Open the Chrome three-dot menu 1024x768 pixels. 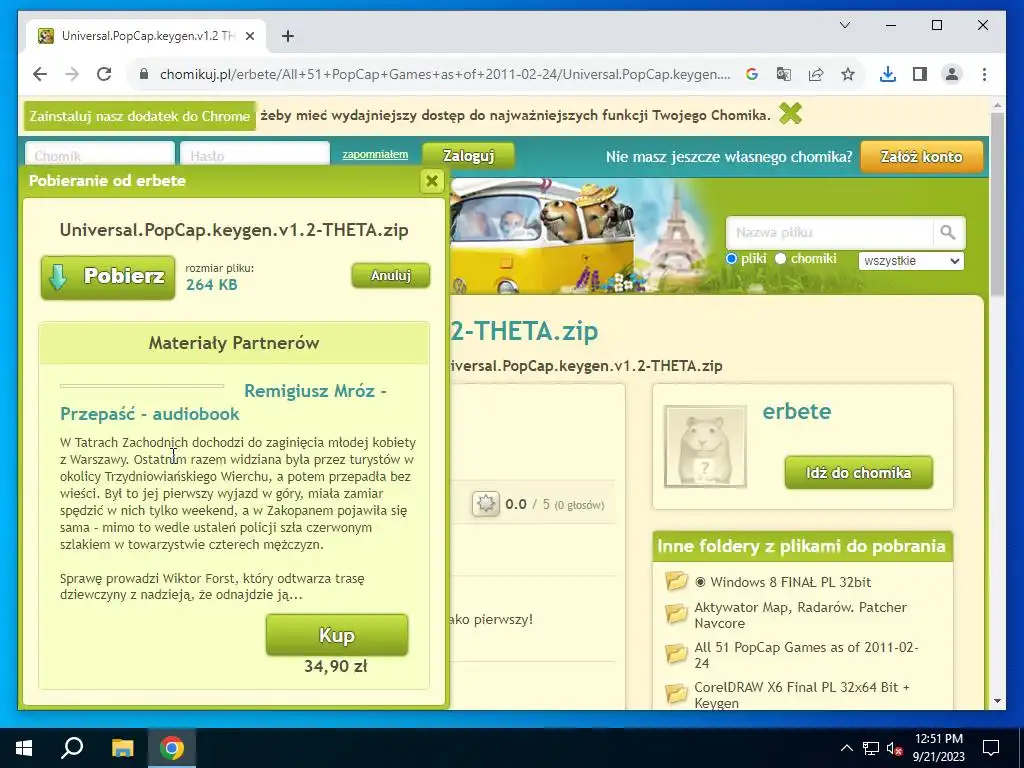tap(984, 74)
